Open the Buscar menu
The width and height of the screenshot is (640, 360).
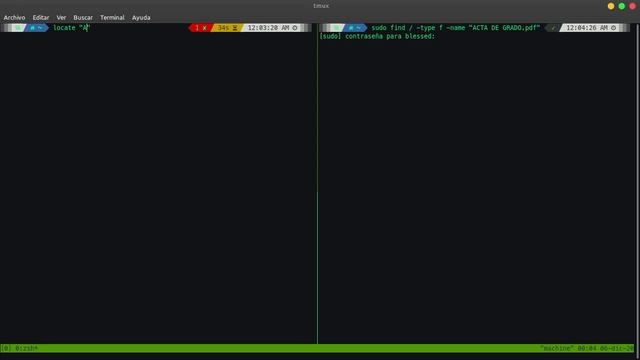pos(83,18)
